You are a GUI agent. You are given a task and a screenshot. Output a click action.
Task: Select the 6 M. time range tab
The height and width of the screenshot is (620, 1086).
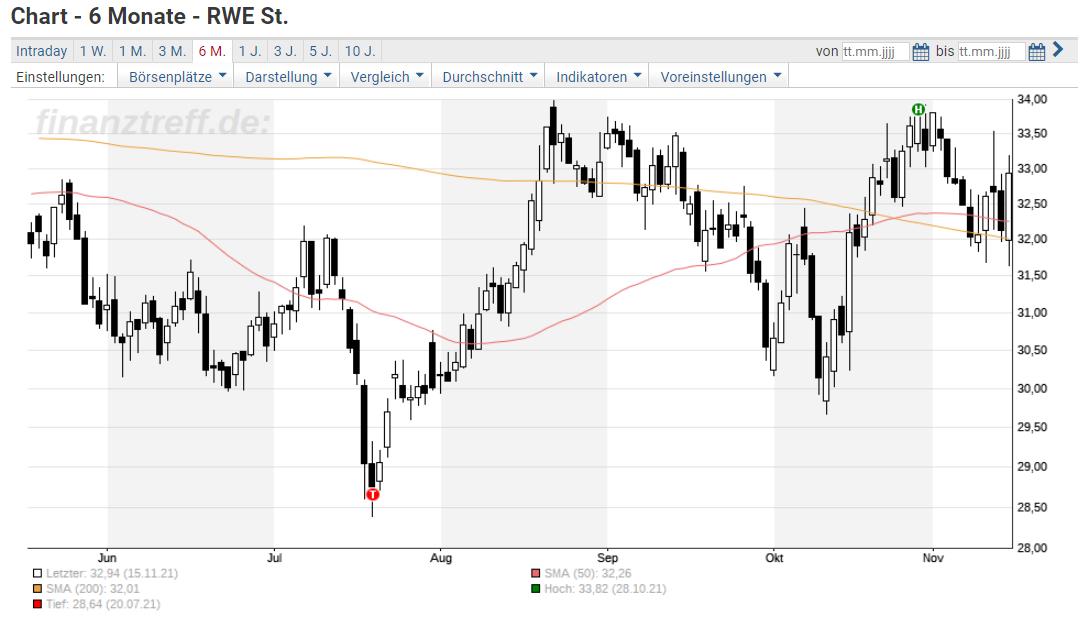pyautogui.click(x=212, y=51)
